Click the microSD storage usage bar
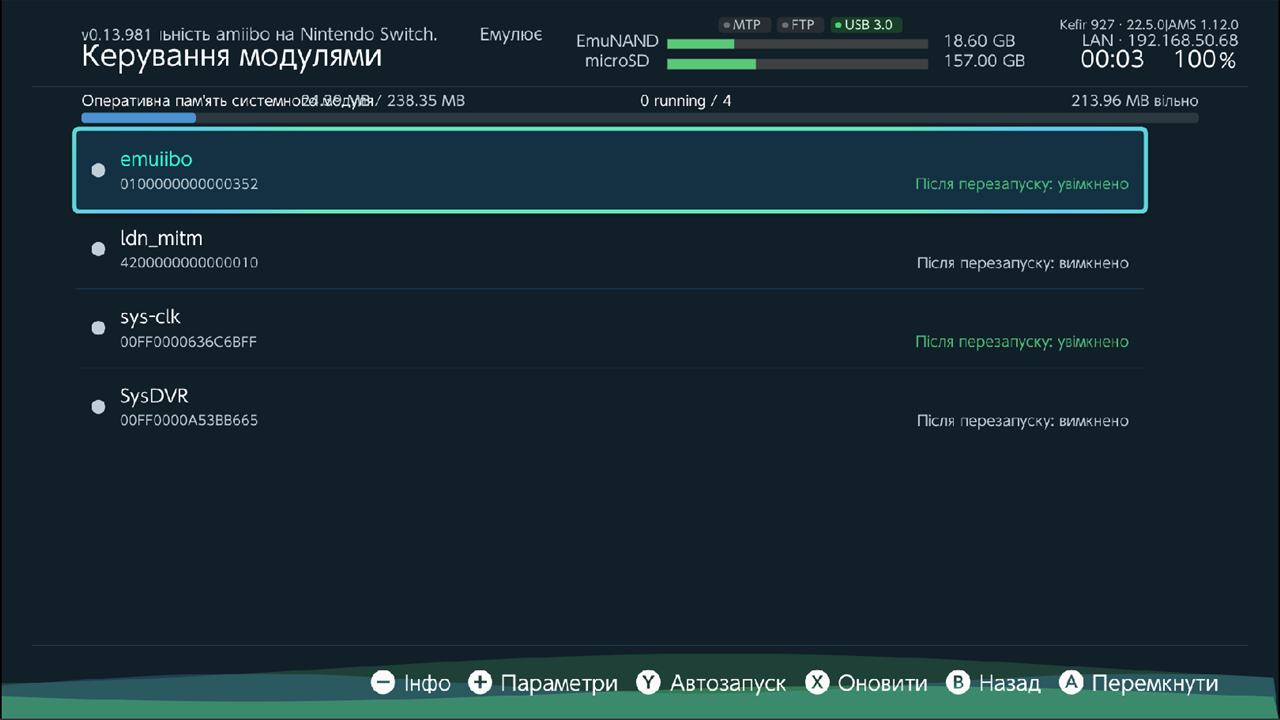This screenshot has width=1280, height=720. (x=798, y=64)
